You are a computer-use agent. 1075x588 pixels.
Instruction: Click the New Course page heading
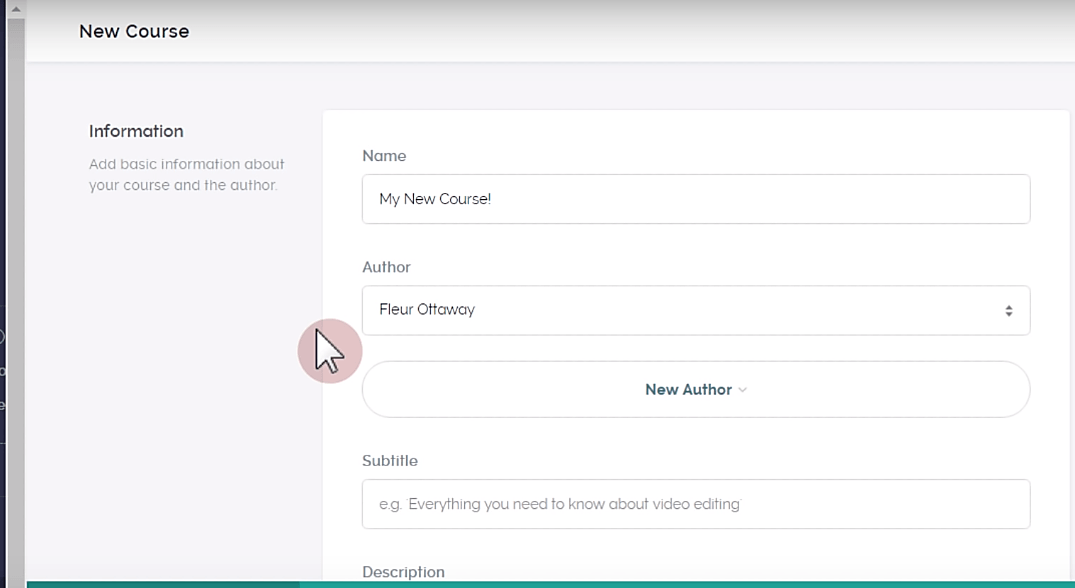tap(134, 31)
